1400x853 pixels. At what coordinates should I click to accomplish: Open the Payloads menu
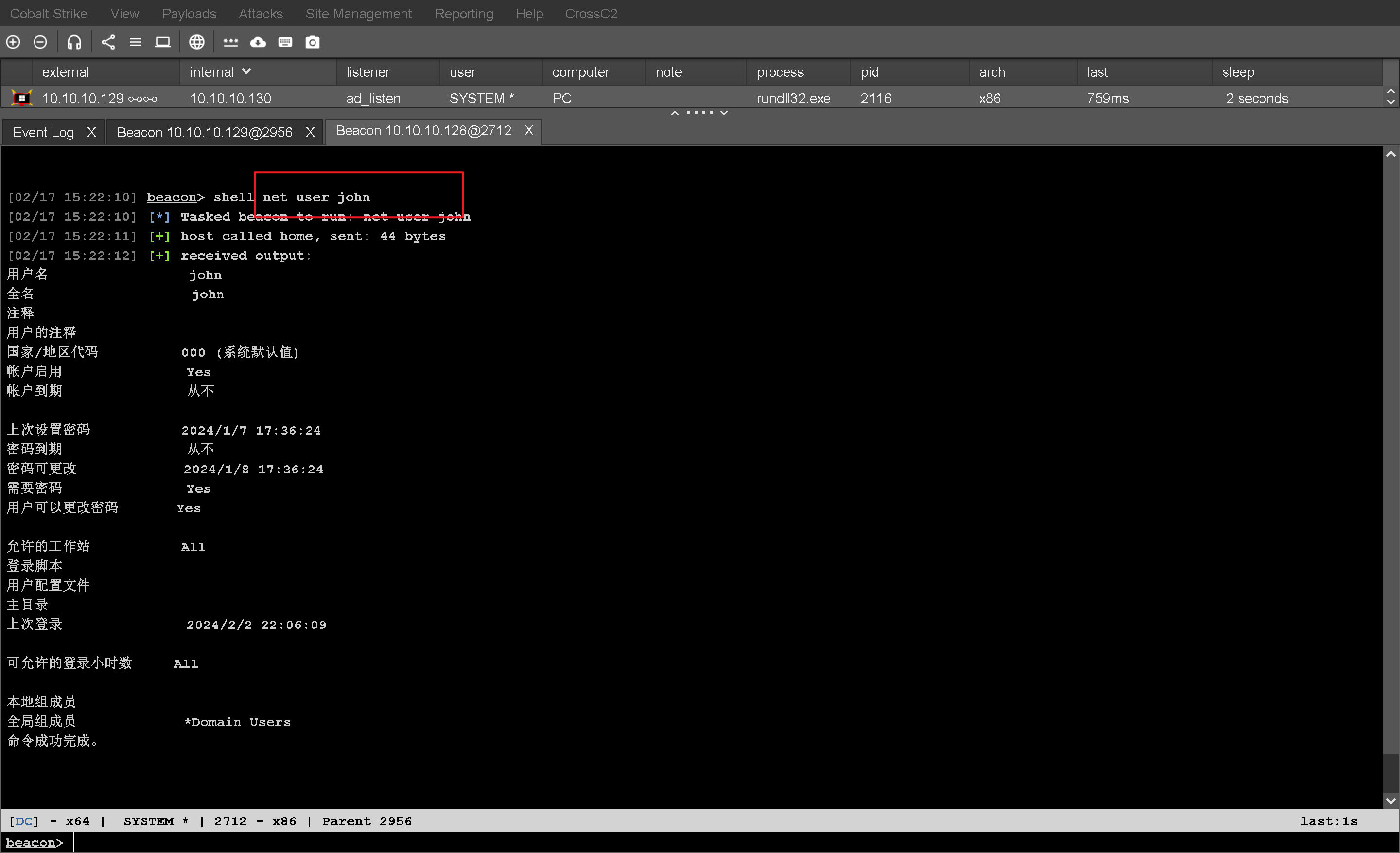point(189,14)
